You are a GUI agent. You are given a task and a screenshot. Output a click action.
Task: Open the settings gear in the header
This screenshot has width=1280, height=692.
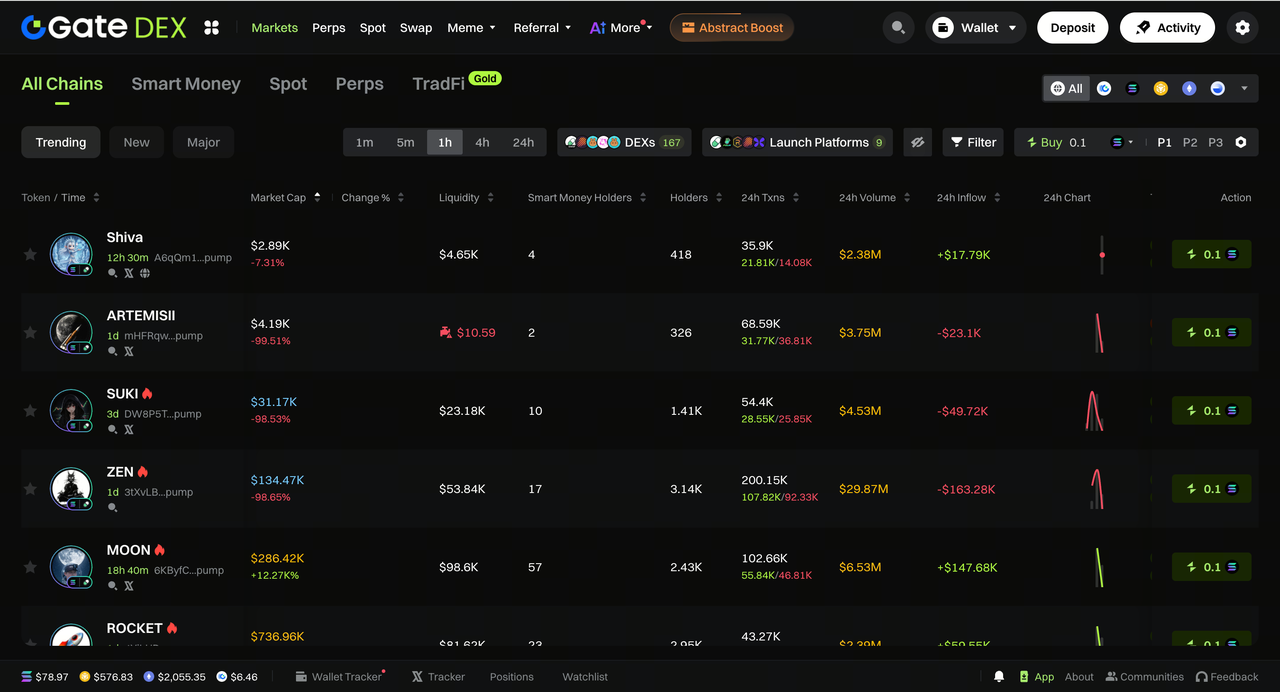pyautogui.click(x=1242, y=28)
